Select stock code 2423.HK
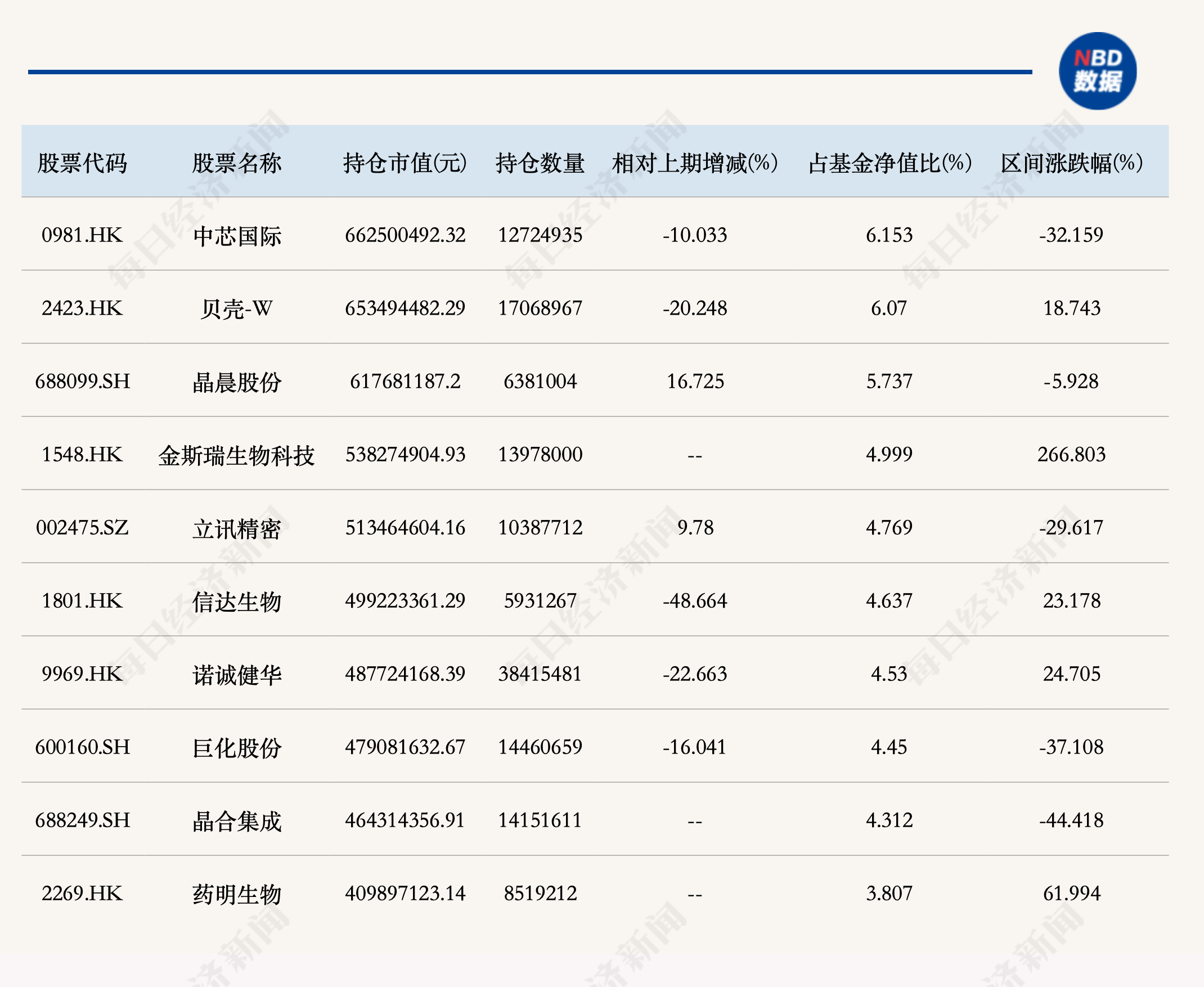 [83, 308]
